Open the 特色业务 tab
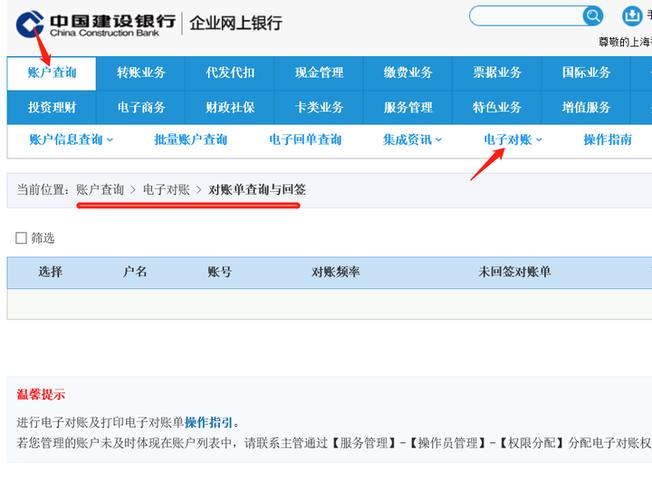 [497, 107]
